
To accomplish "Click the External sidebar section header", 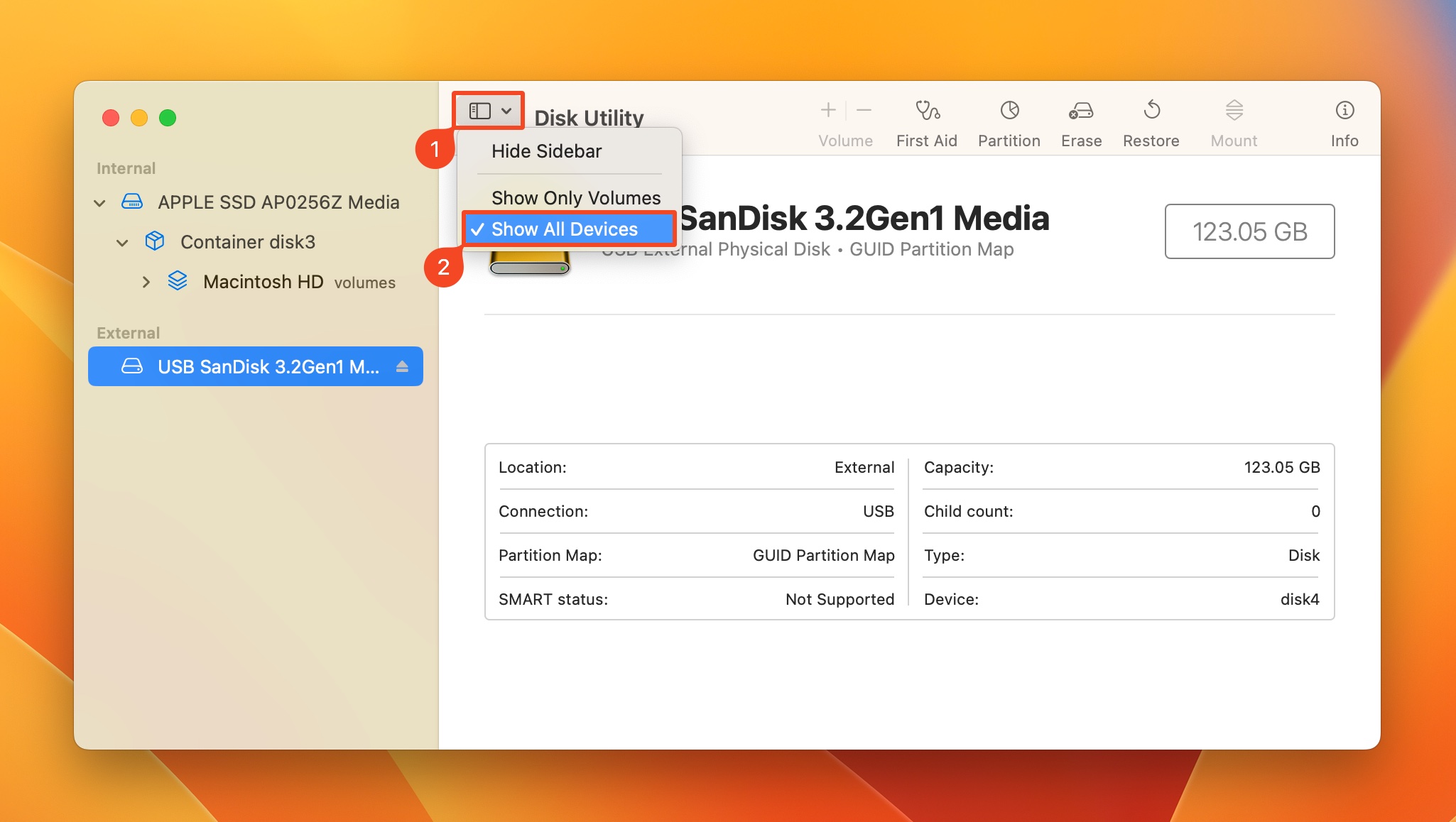I will (128, 333).
